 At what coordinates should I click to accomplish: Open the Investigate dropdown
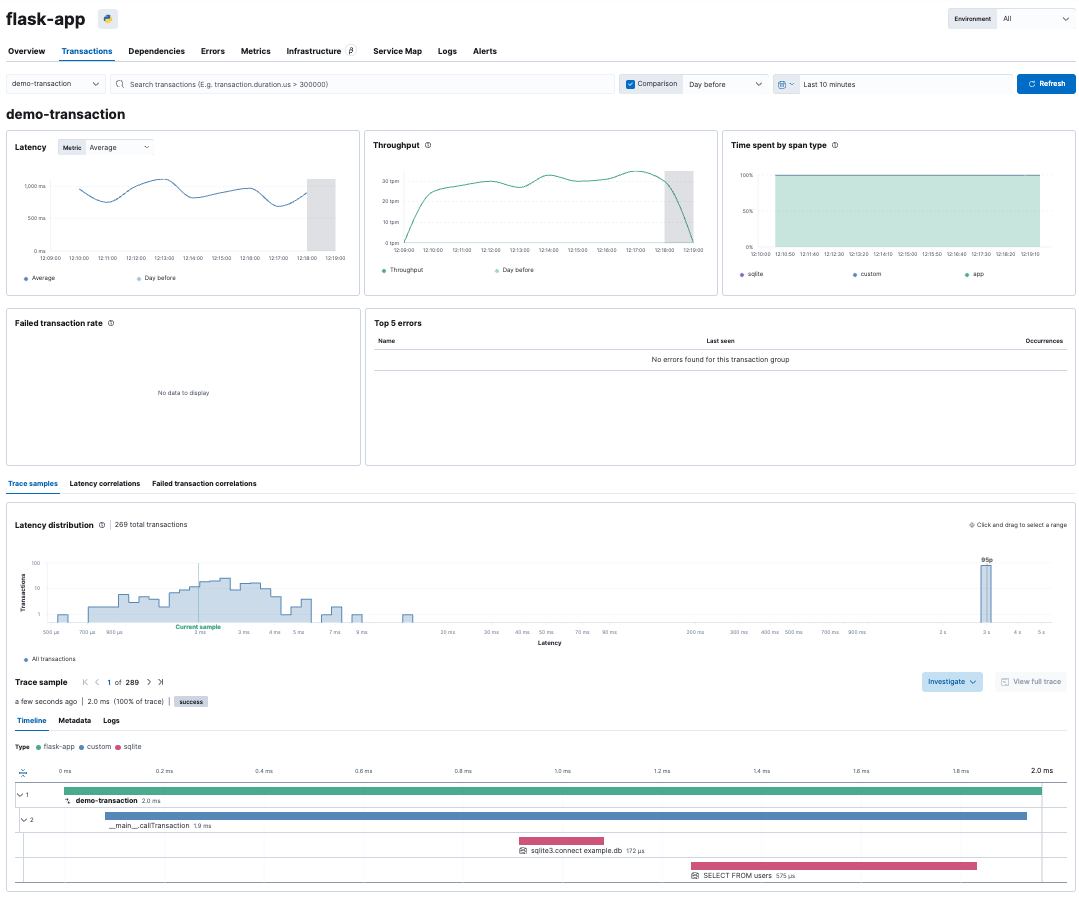(x=952, y=681)
